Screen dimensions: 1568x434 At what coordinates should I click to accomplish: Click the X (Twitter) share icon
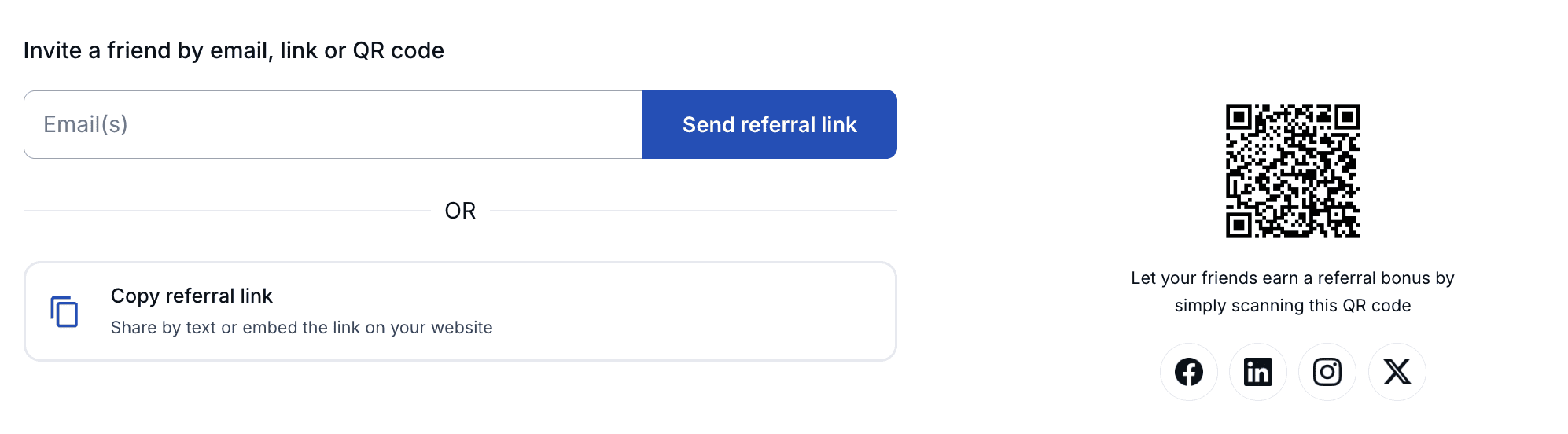[1397, 372]
